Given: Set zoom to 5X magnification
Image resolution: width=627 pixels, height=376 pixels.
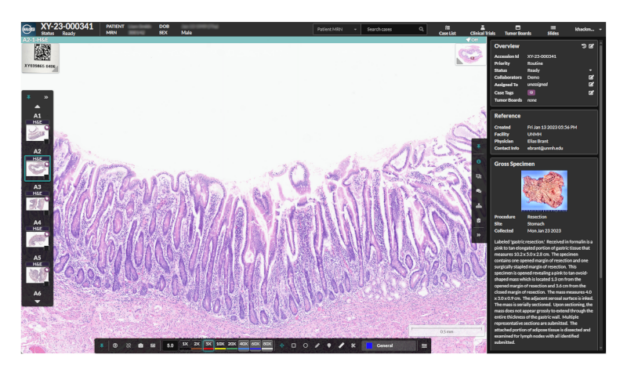Looking at the screenshot, I should [x=208, y=345].
